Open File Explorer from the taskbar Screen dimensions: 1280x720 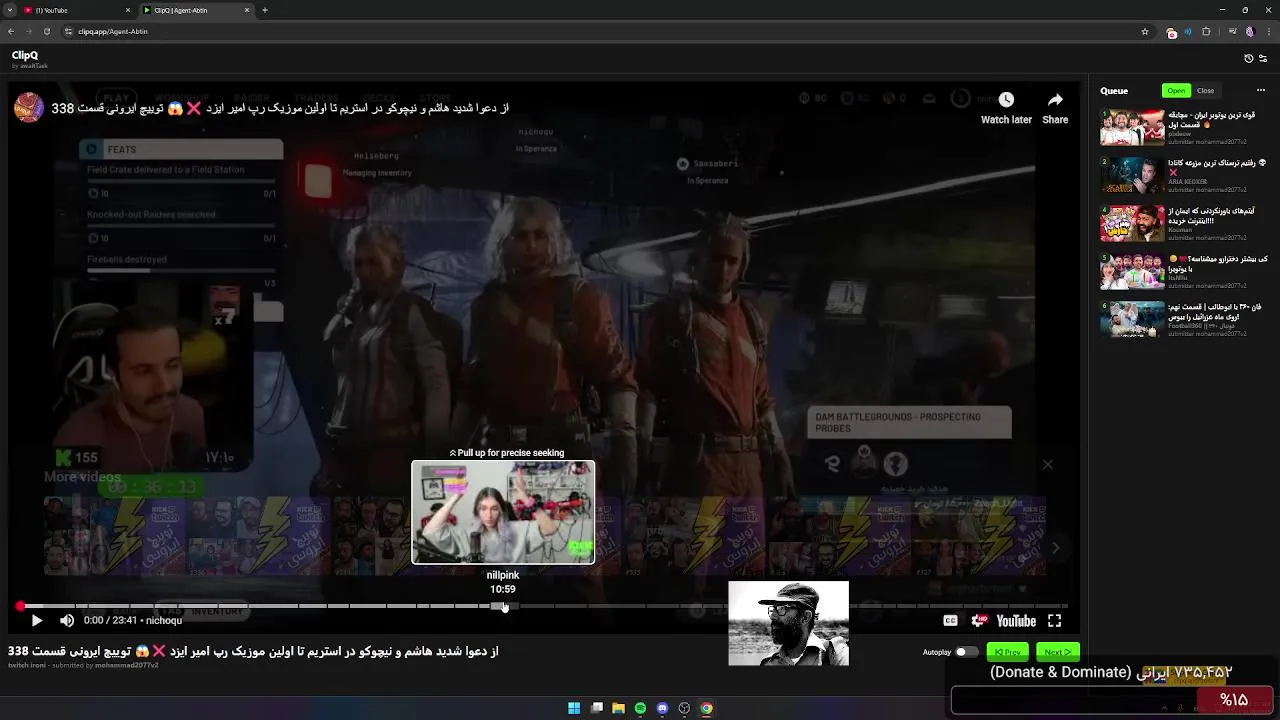(618, 708)
